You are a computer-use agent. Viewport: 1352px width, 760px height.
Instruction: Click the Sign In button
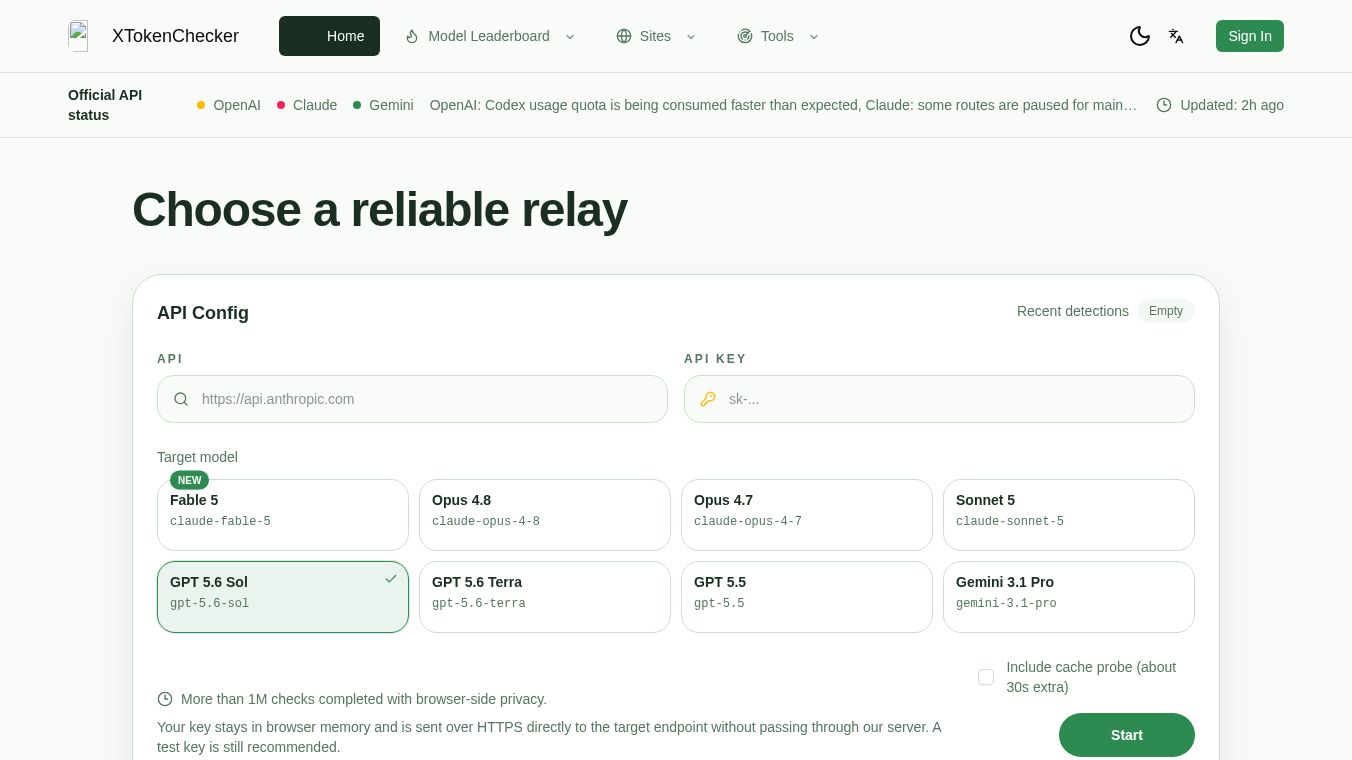point(1250,36)
